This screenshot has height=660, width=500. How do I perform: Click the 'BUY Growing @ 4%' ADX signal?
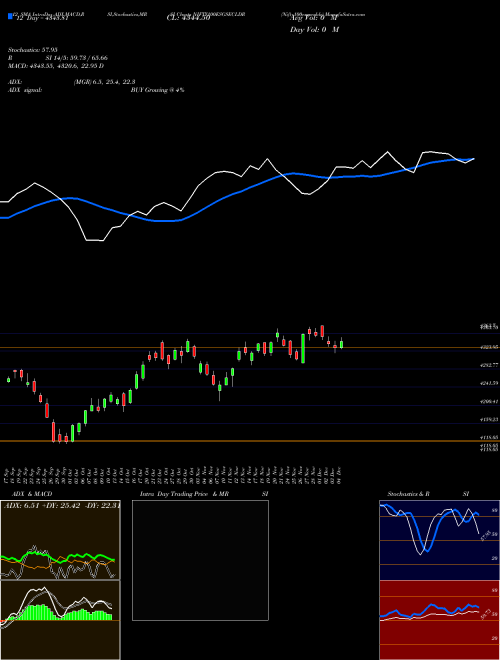157,90
